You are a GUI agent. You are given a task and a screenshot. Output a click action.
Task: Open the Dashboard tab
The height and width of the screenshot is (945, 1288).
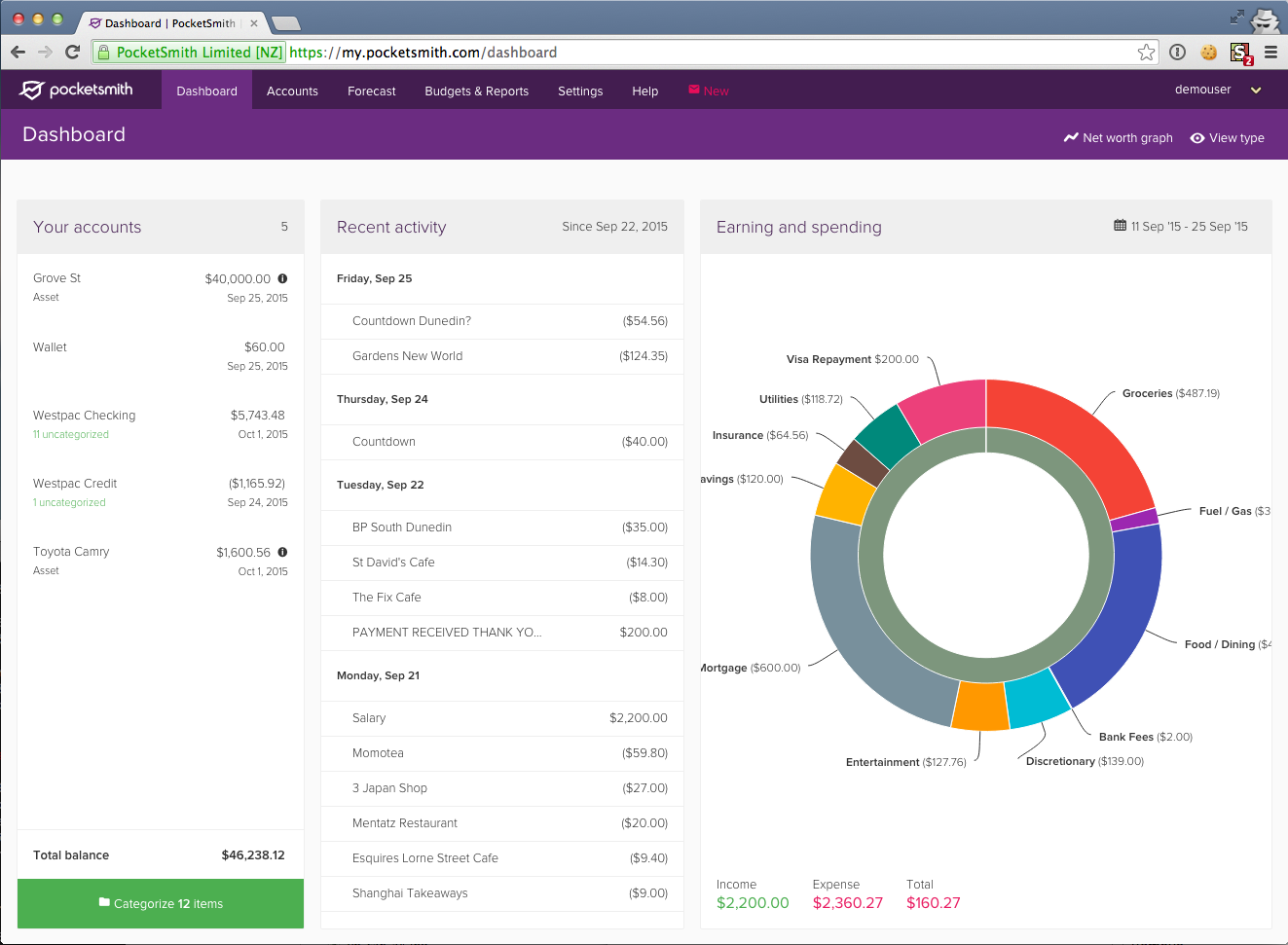pyautogui.click(x=206, y=91)
